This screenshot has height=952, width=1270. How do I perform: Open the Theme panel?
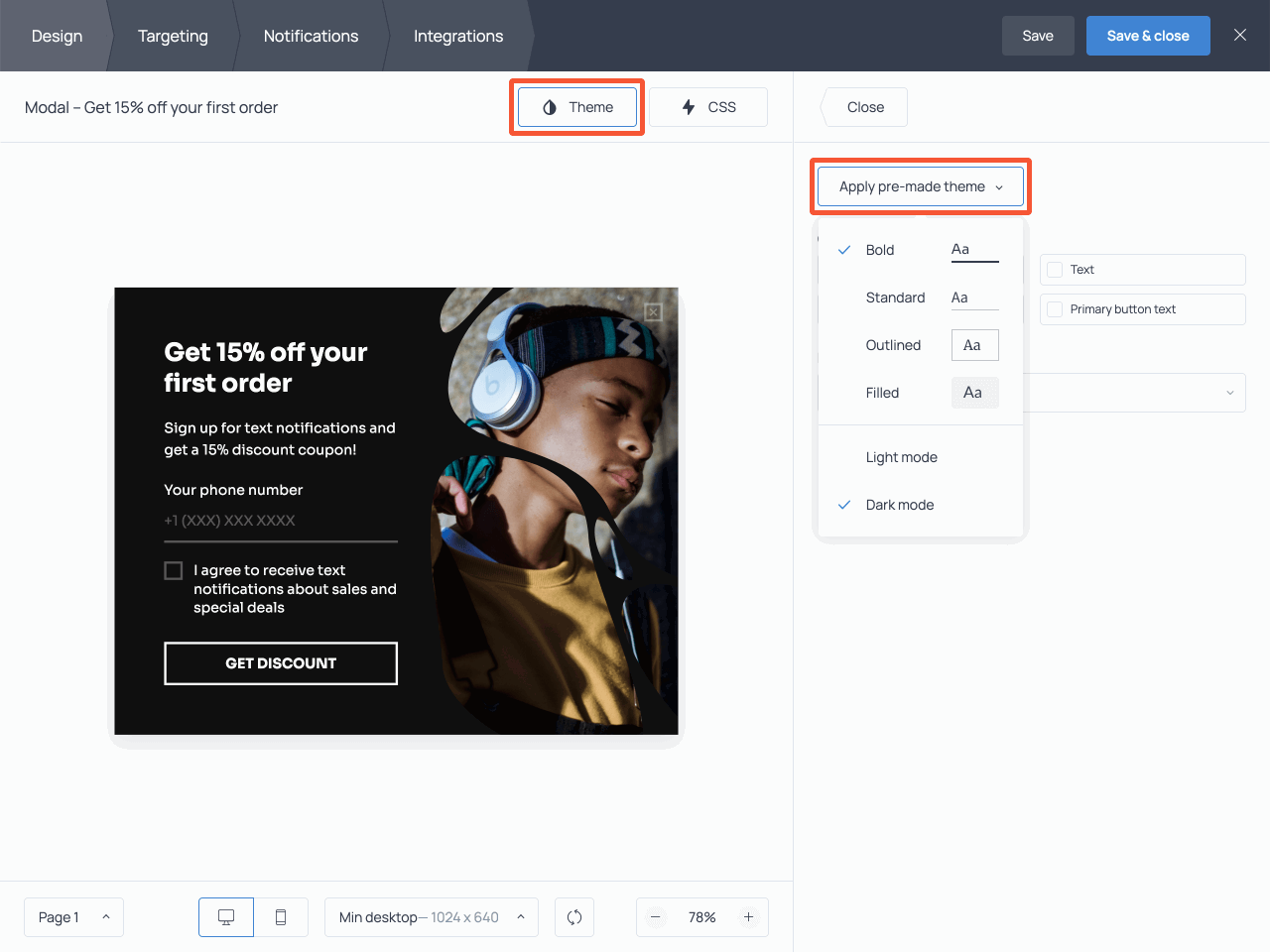pyautogui.click(x=577, y=107)
